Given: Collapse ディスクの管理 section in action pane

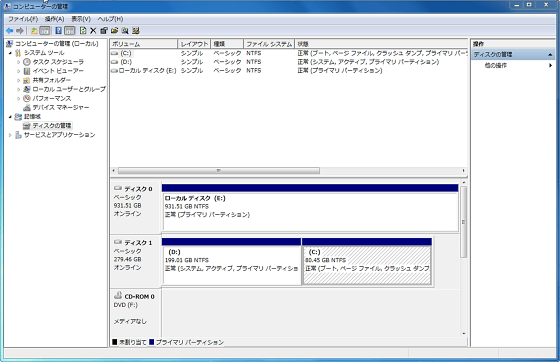Looking at the screenshot, I should (x=550, y=55).
